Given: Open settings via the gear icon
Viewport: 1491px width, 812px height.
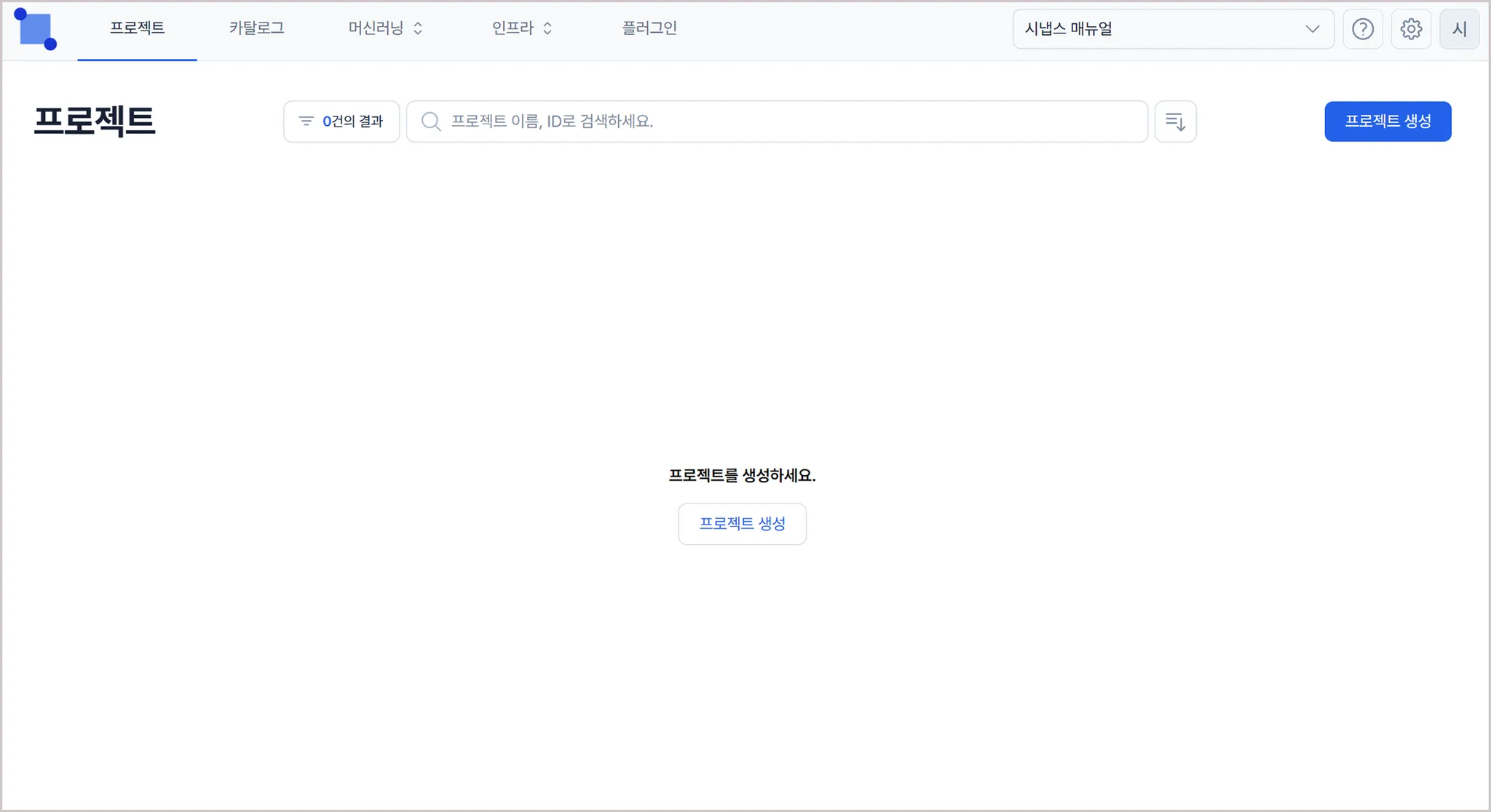Looking at the screenshot, I should pyautogui.click(x=1411, y=29).
